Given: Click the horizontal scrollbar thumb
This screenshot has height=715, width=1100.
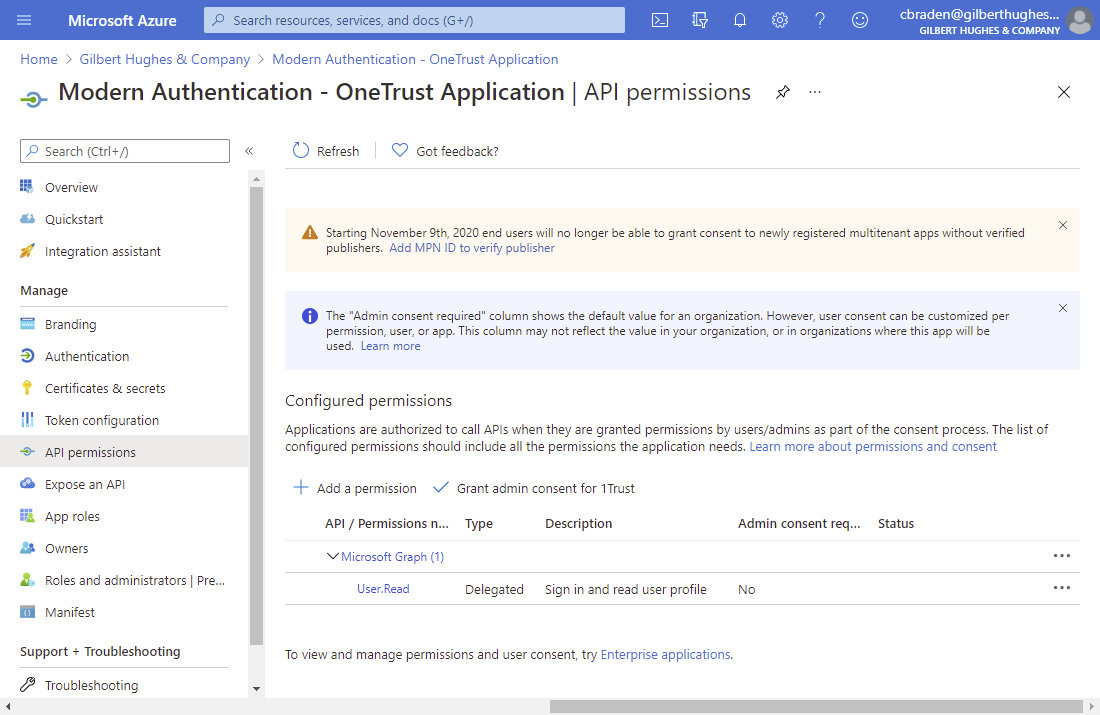Looking at the screenshot, I should [817, 706].
